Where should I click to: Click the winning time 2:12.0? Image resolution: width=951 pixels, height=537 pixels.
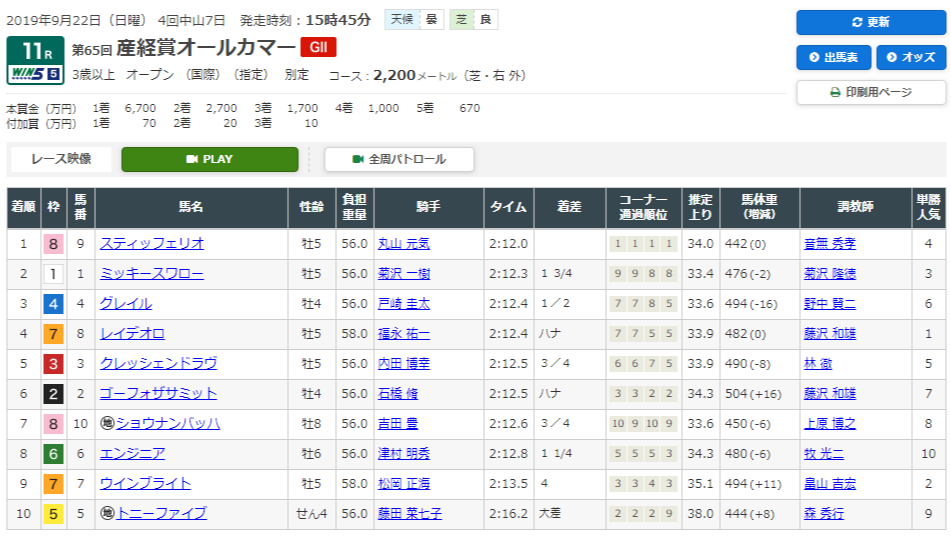coord(508,244)
